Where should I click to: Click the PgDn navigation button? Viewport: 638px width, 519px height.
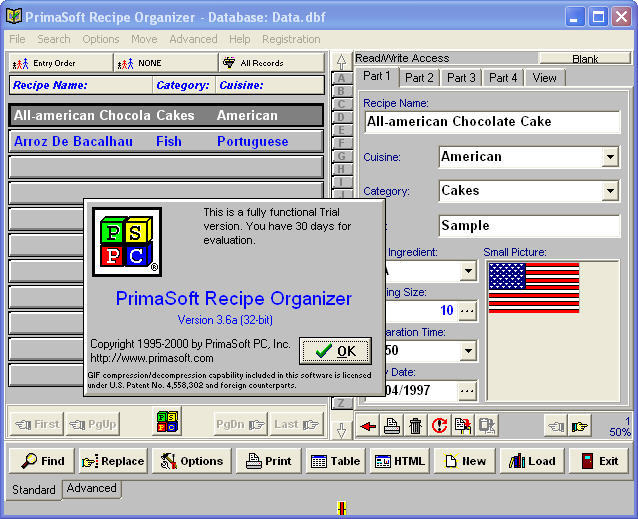click(x=240, y=424)
